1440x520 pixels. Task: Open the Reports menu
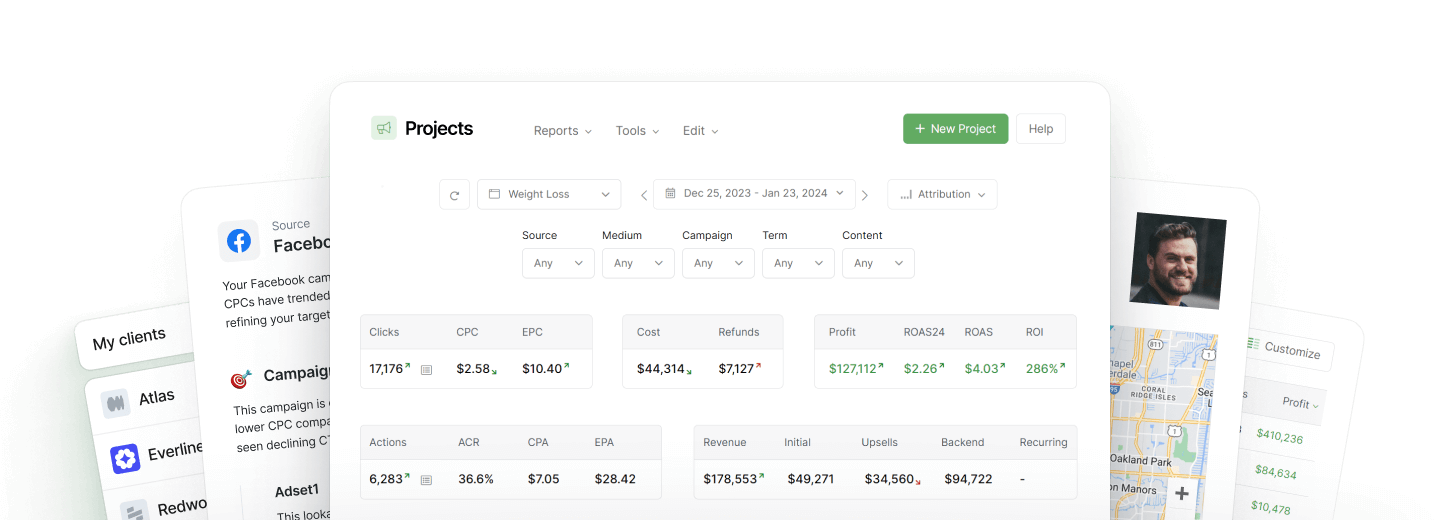click(562, 131)
